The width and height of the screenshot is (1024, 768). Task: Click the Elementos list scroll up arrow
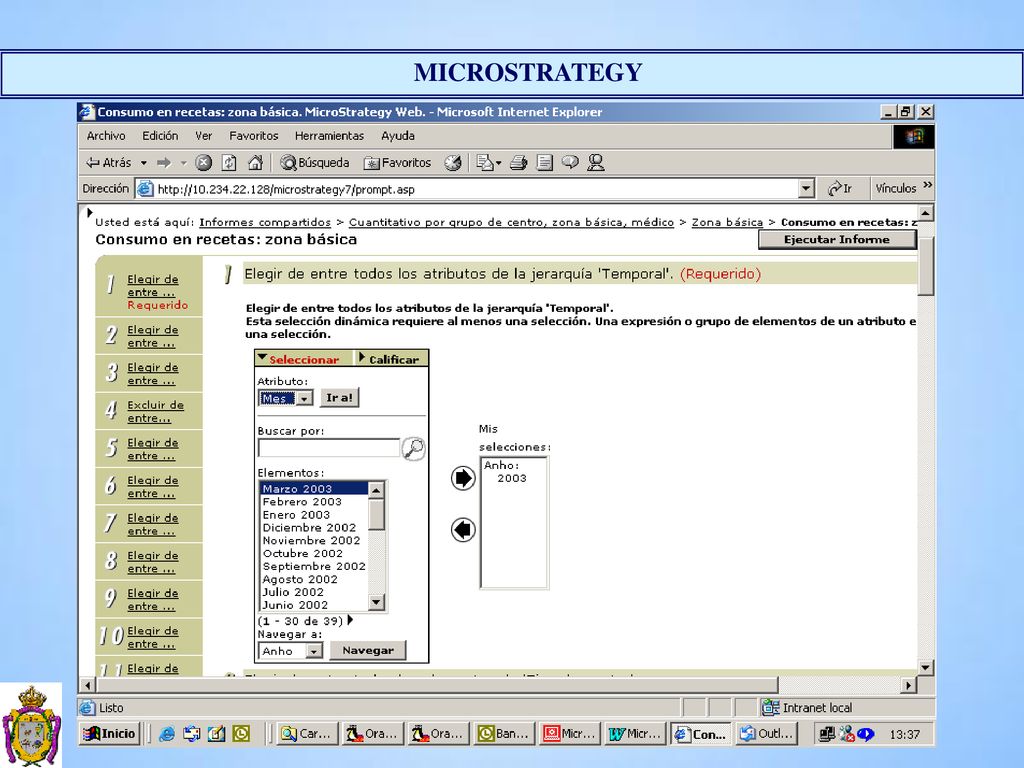[x=376, y=489]
